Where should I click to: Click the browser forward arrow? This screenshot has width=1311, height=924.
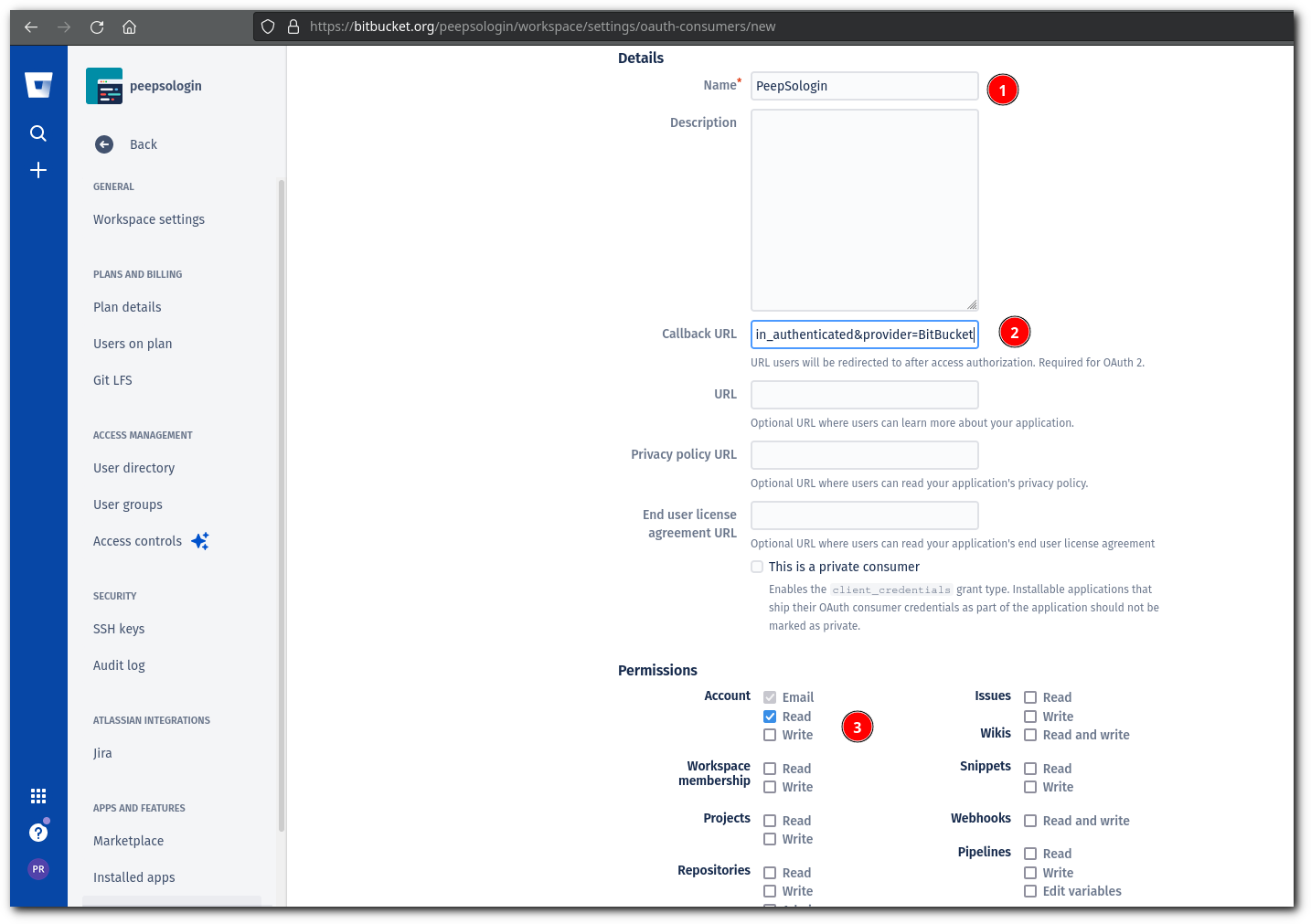pos(64,27)
